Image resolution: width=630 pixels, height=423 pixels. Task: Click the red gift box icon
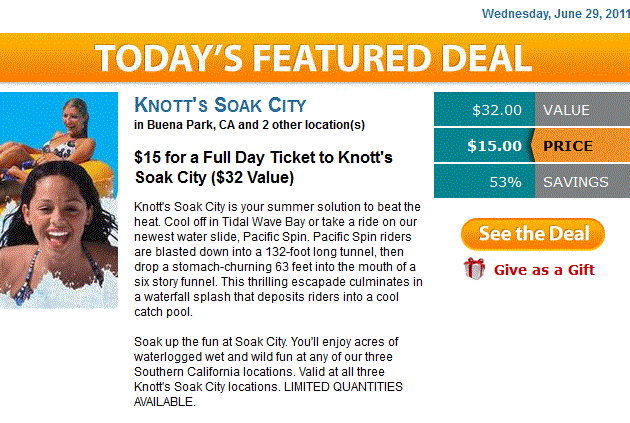[x=474, y=269]
